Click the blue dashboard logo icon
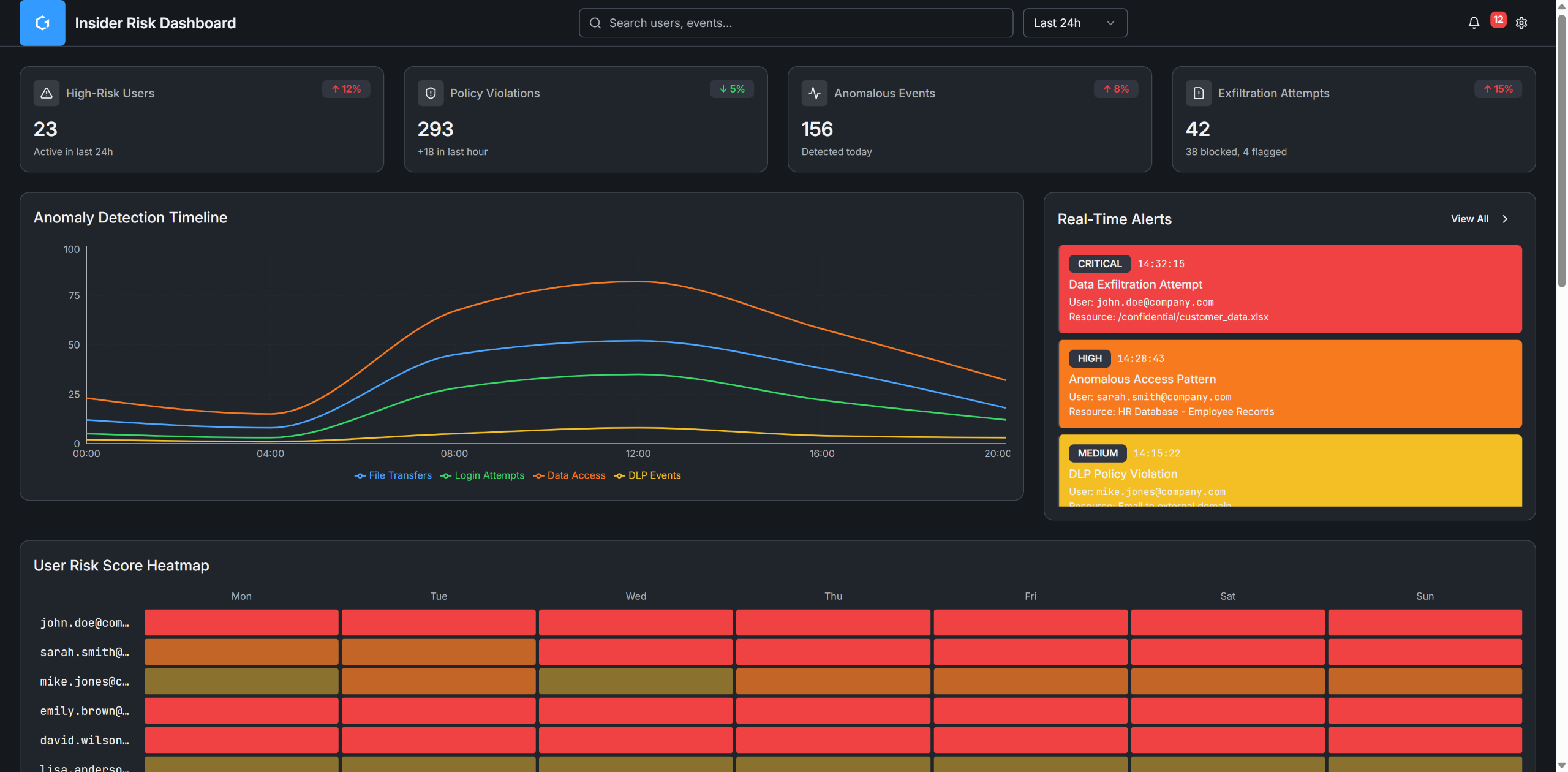This screenshot has height=772, width=1568. (42, 23)
